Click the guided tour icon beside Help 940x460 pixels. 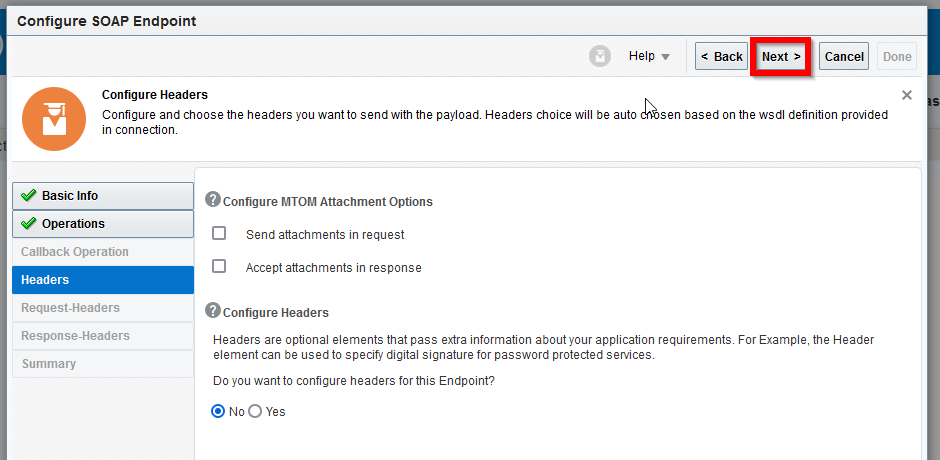pos(599,56)
